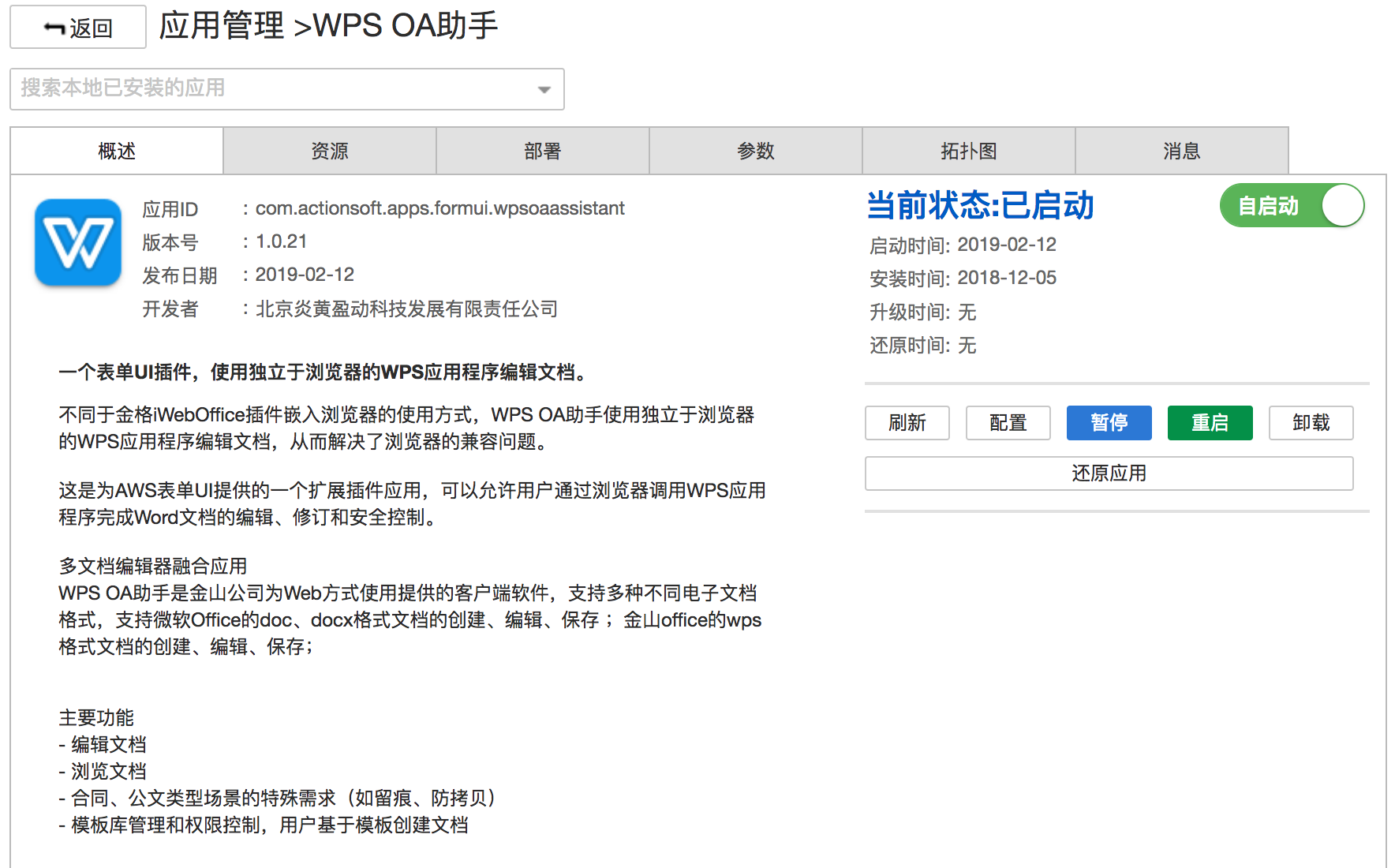Select the app ID com.actionsoft.apps.formui.wpsoaassistant text
This screenshot has width=1395, height=868.
[440, 208]
